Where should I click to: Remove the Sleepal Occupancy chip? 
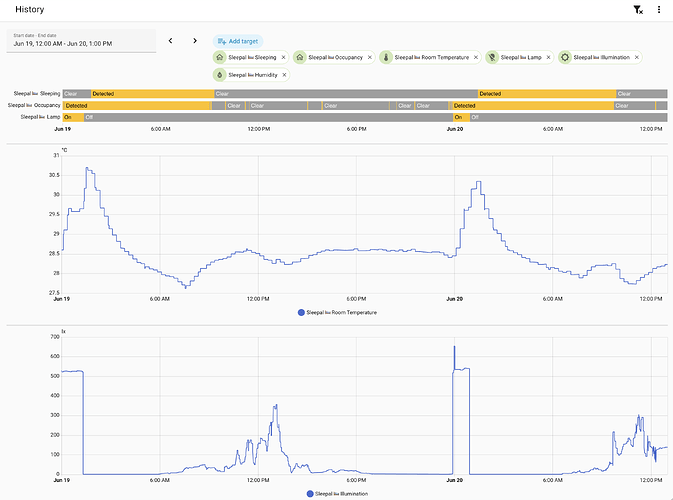370,57
